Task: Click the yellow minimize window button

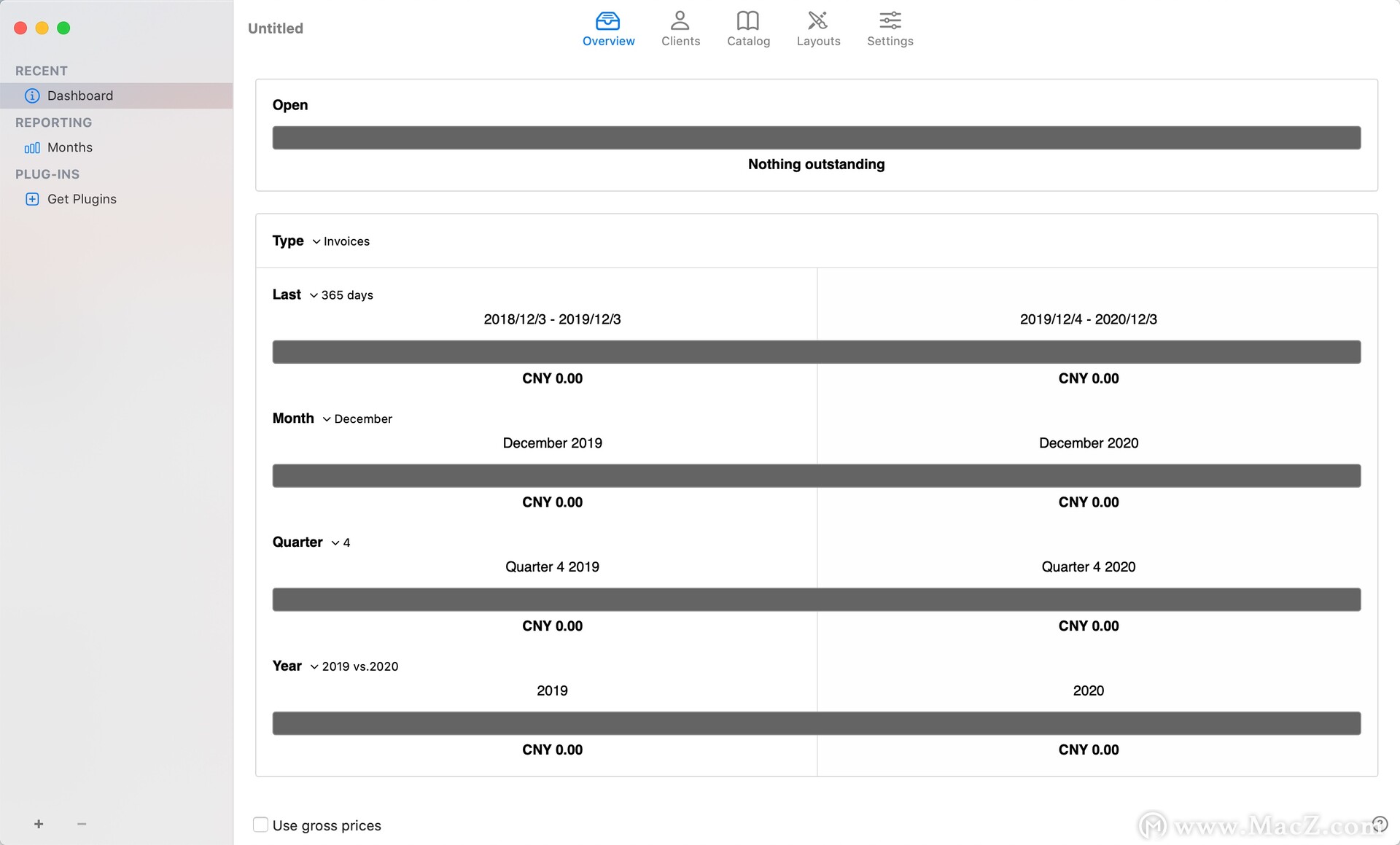Action: tap(42, 28)
